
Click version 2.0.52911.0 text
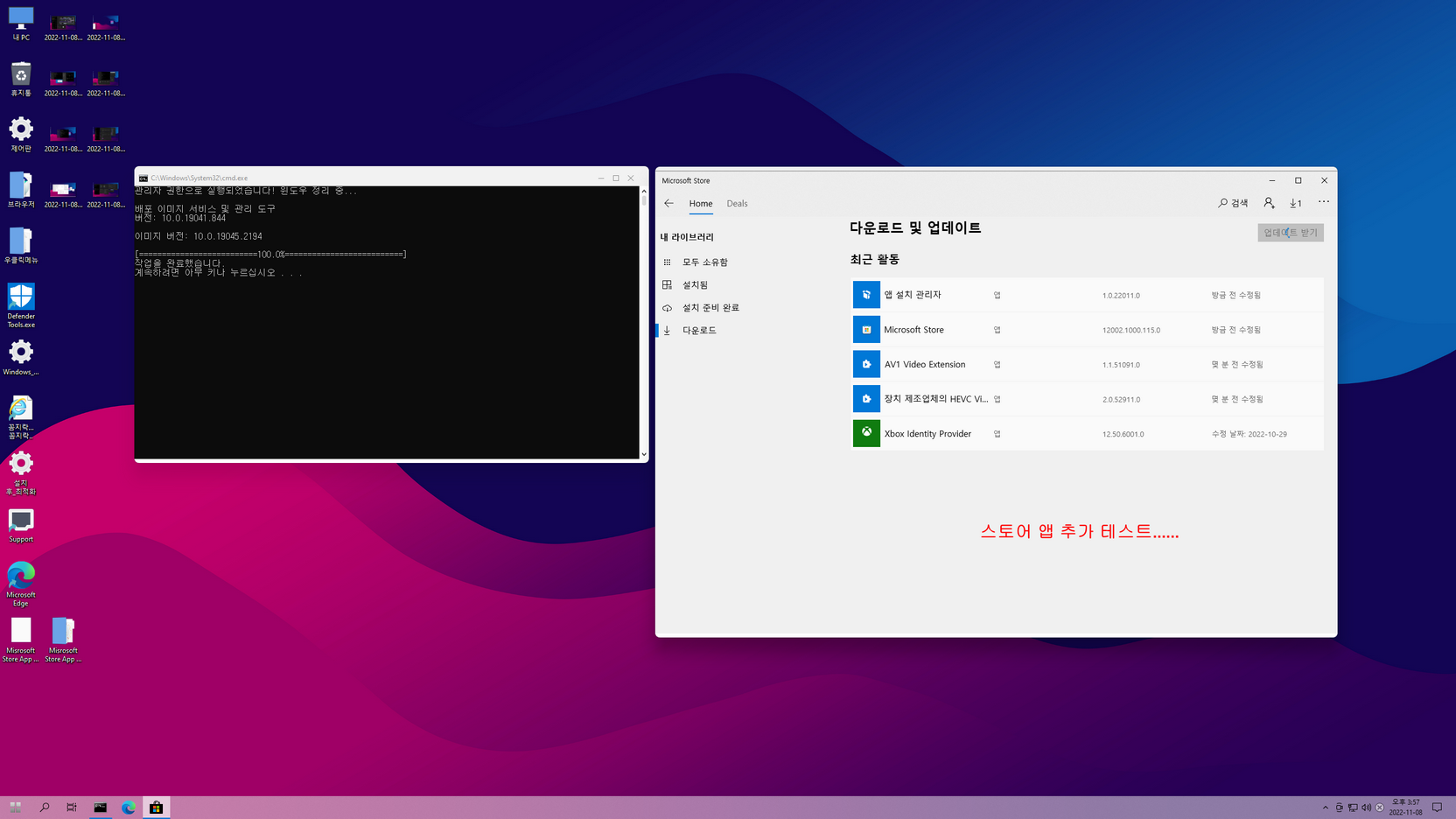[1121, 399]
